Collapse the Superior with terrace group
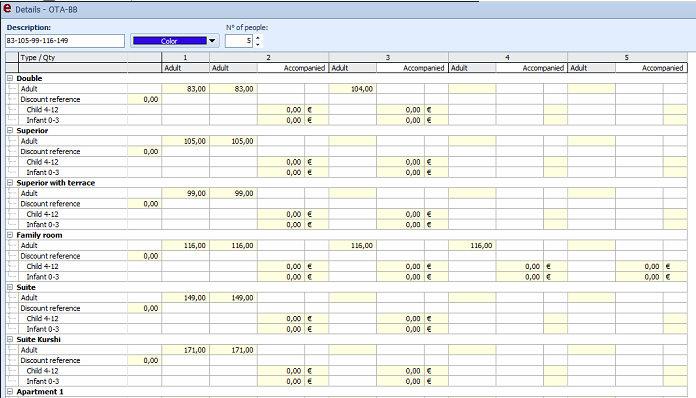Image resolution: width=696 pixels, height=398 pixels. click(x=10, y=183)
